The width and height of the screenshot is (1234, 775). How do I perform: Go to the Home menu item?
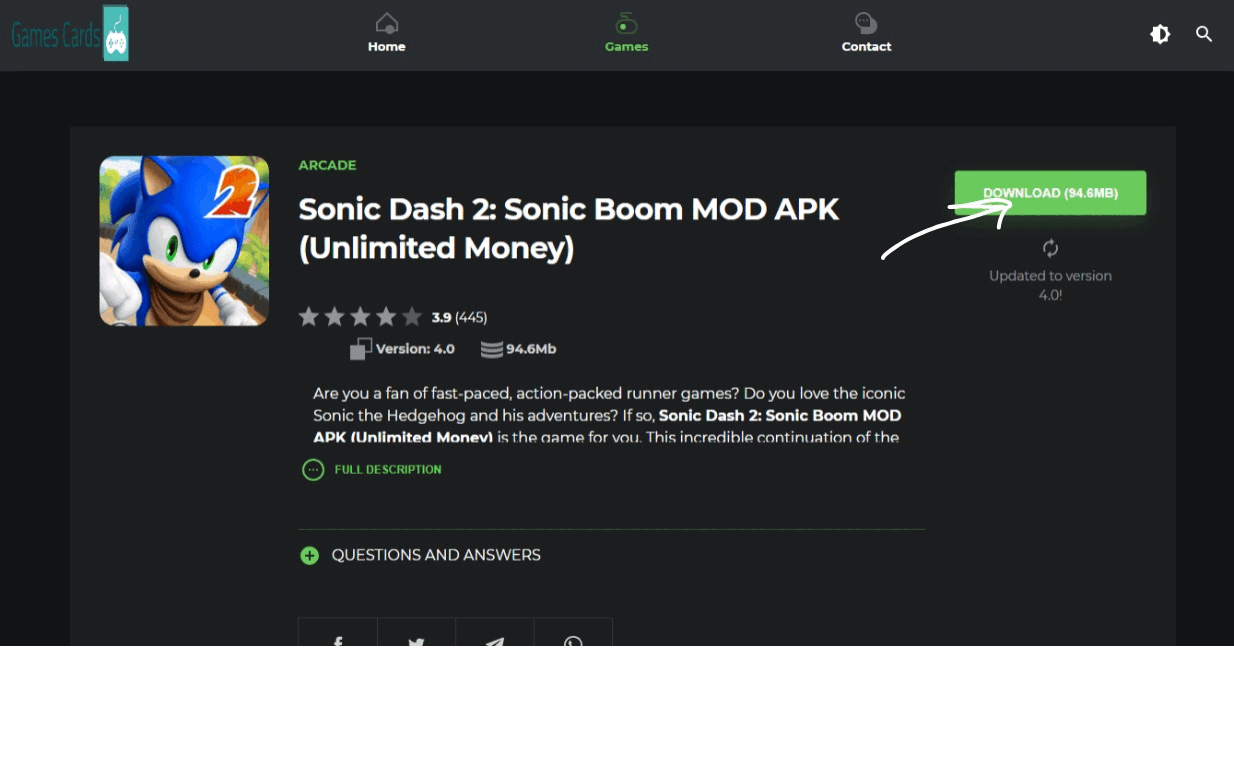click(x=386, y=34)
